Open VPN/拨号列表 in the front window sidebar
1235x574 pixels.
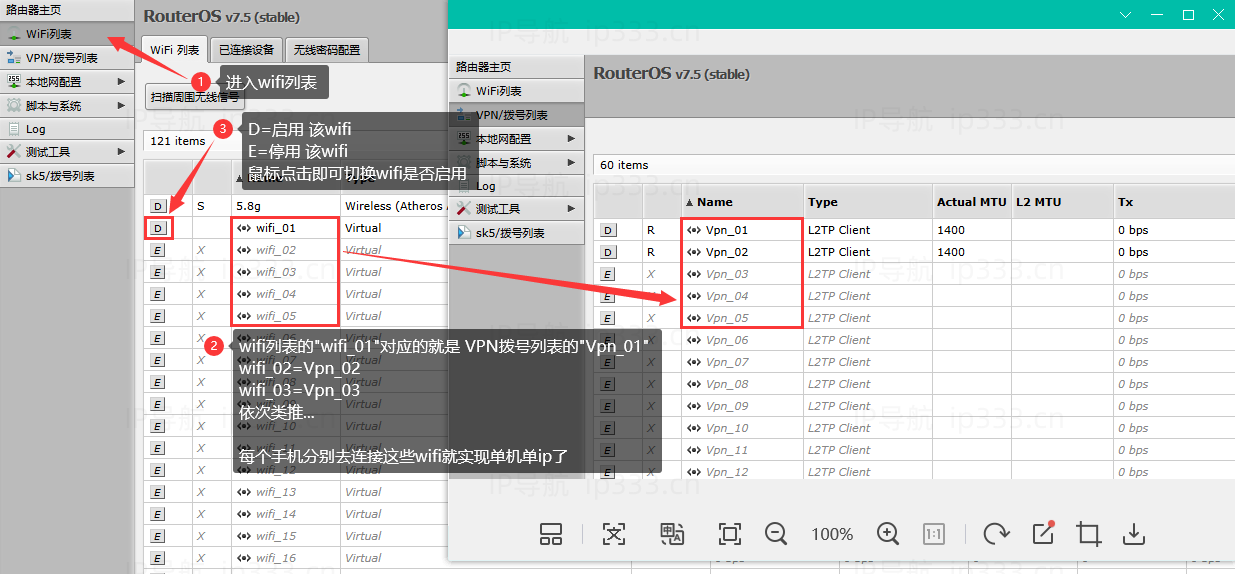[x=517, y=115]
